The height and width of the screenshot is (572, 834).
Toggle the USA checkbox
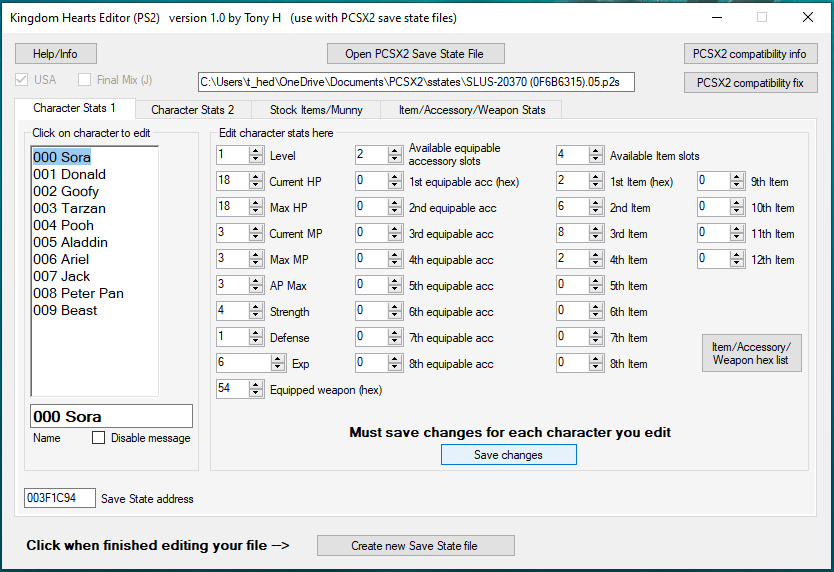coord(23,80)
